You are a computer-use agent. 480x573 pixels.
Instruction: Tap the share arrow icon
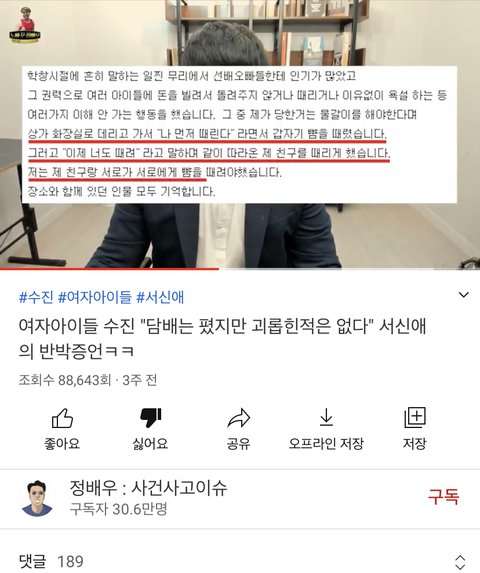tap(239, 418)
